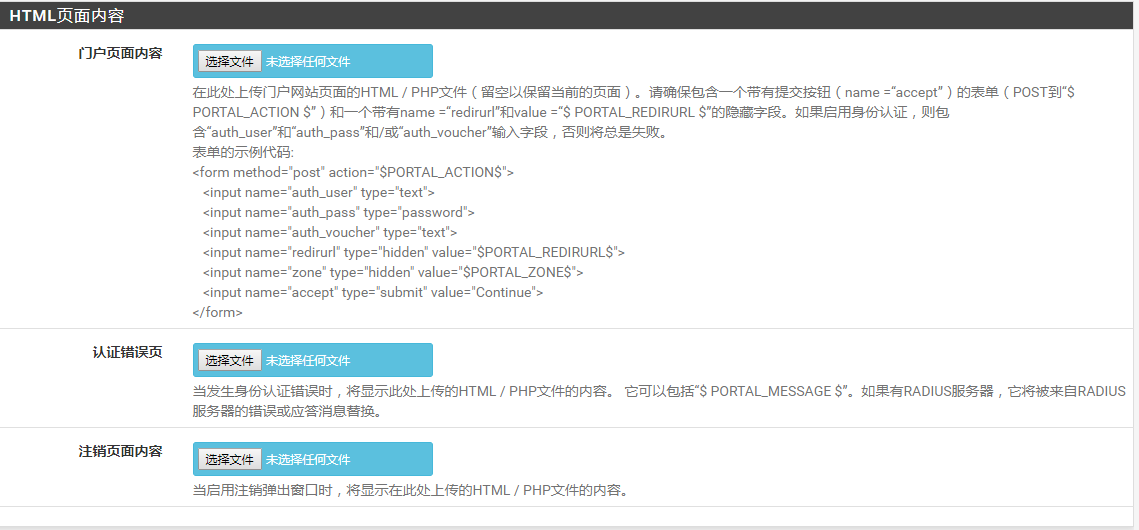
Task: Click 未选择任何文件 text in auth error upload field
Action: pyautogui.click(x=308, y=360)
